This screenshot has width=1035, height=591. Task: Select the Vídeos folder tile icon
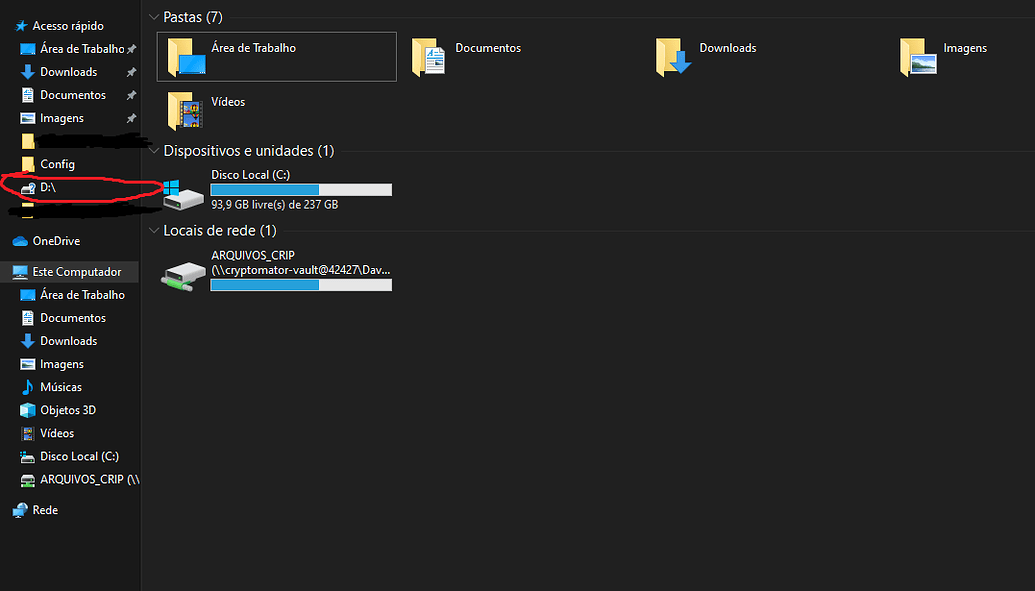(x=185, y=110)
